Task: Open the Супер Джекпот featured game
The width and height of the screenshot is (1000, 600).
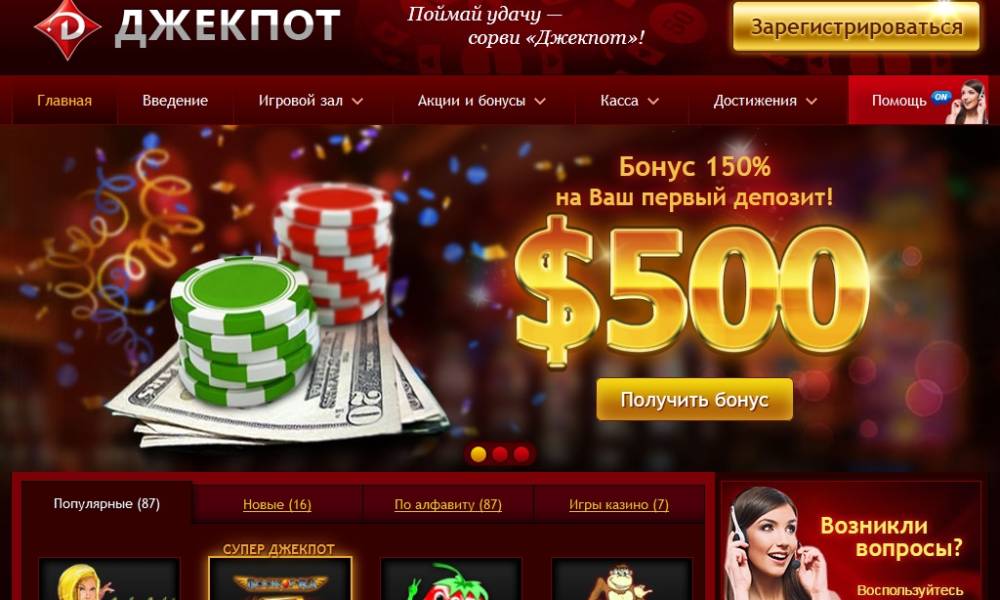Action: pyautogui.click(x=280, y=579)
